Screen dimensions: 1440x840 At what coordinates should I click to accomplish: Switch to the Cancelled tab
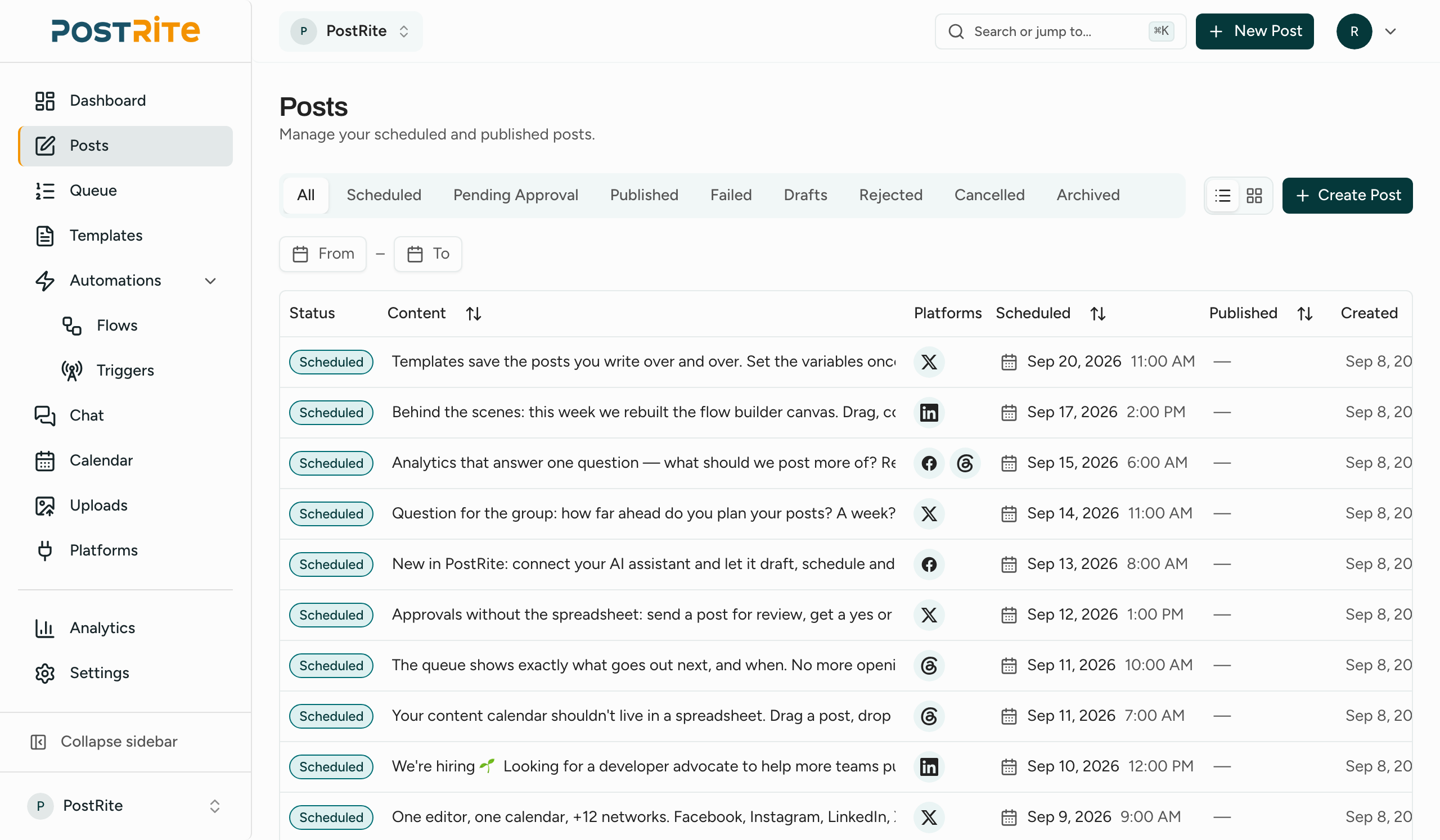point(989,195)
